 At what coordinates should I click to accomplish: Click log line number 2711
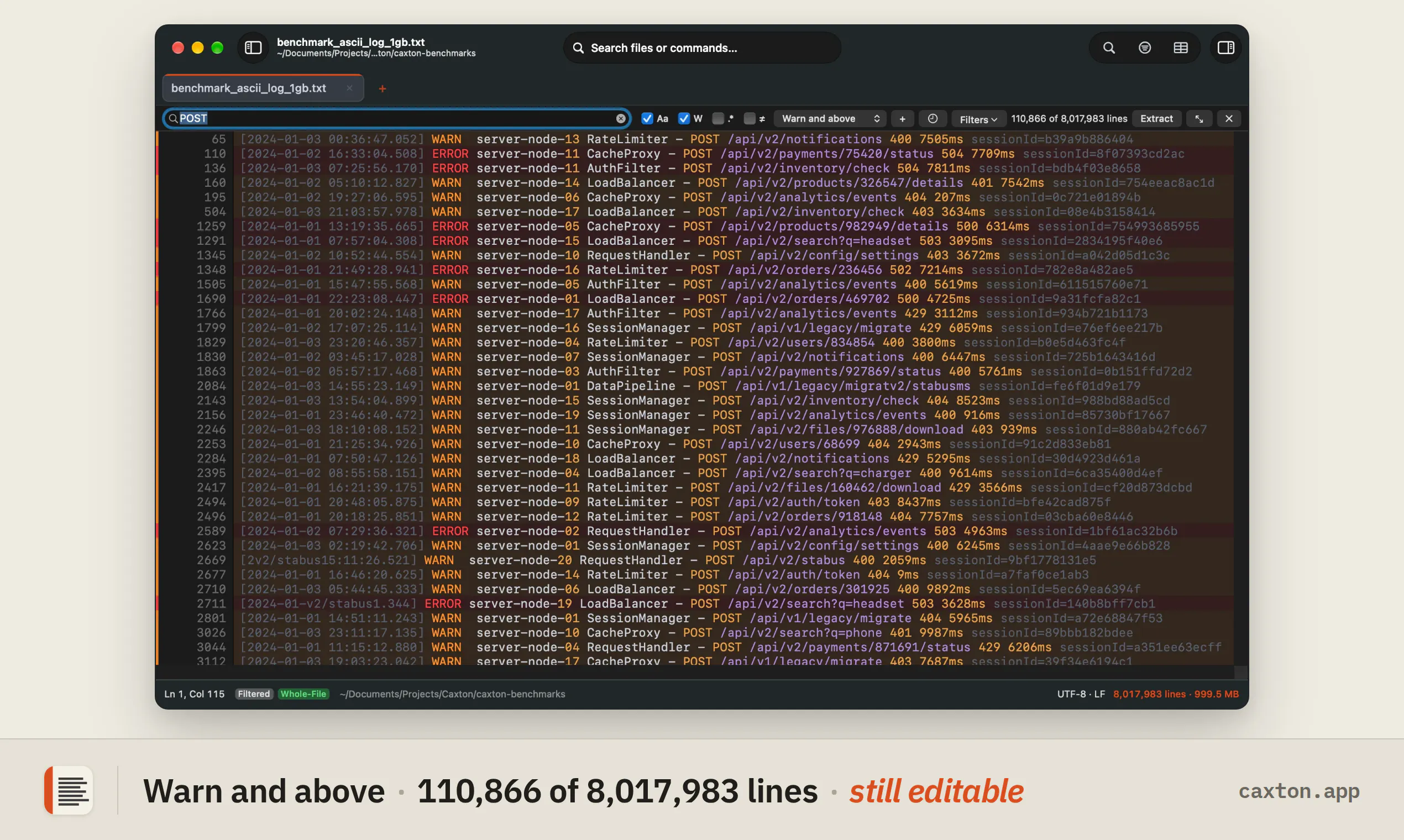pyautogui.click(x=211, y=603)
